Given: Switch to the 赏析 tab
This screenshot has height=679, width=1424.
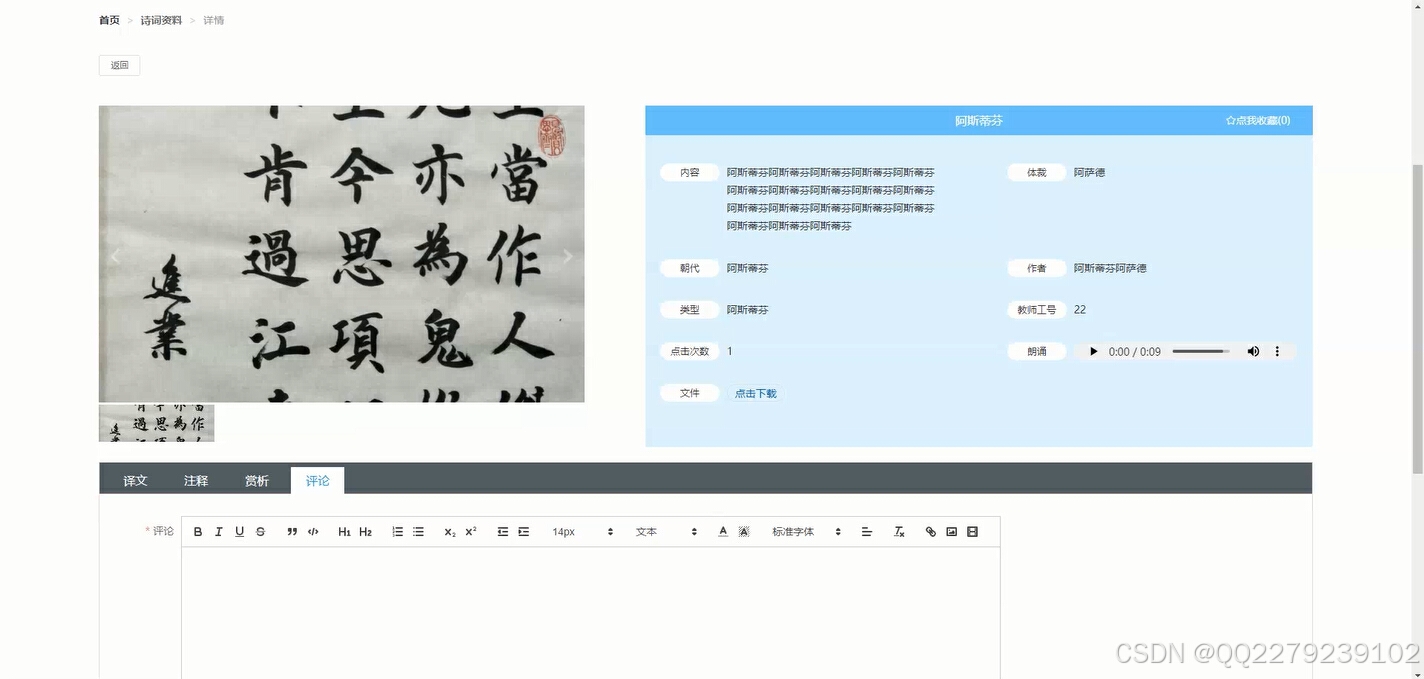Looking at the screenshot, I should (x=256, y=480).
